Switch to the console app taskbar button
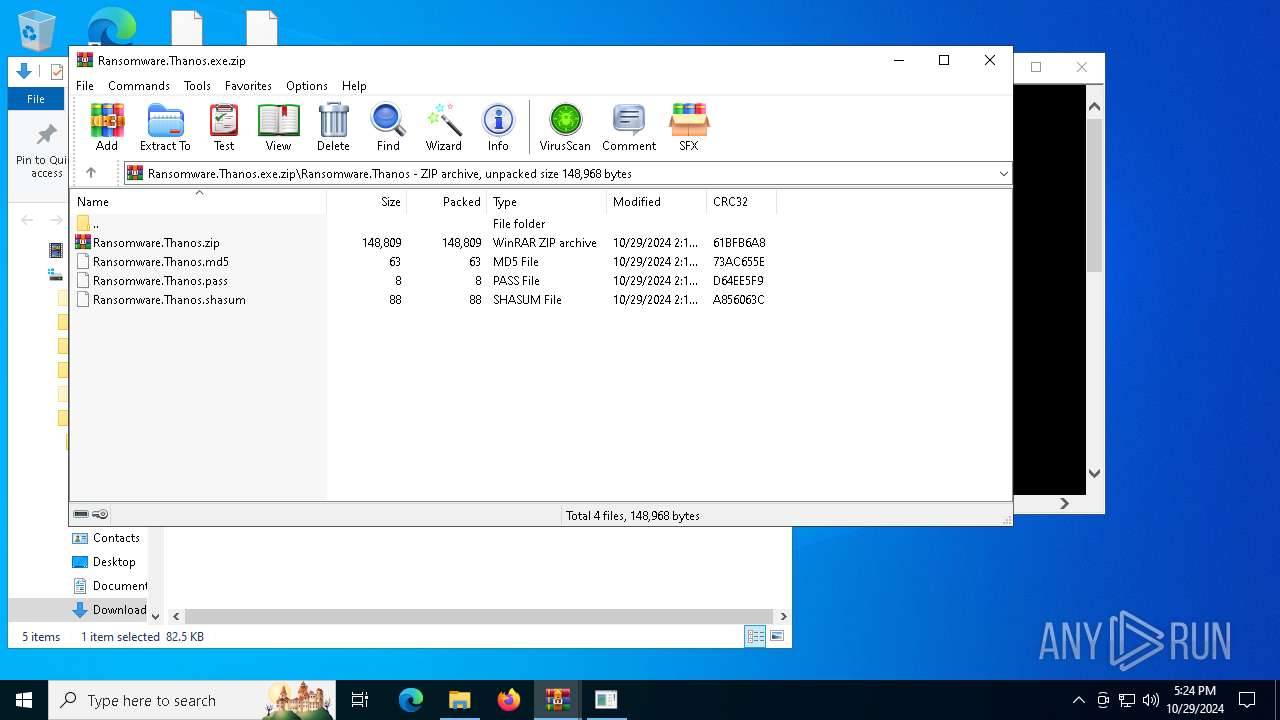This screenshot has height=720, width=1280. [606, 700]
